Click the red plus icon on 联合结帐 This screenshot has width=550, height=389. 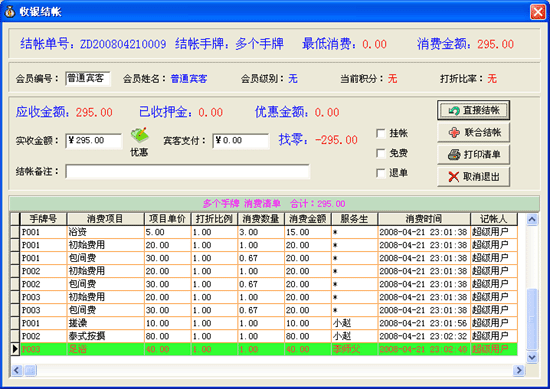click(454, 133)
